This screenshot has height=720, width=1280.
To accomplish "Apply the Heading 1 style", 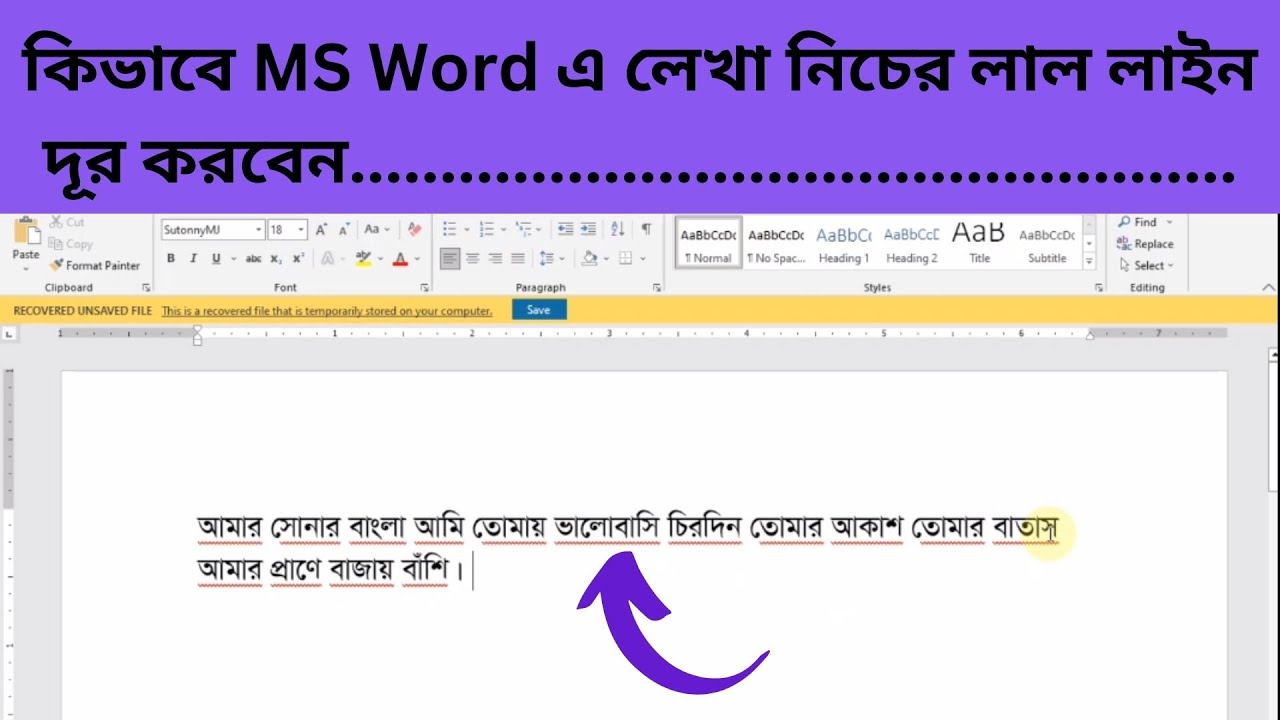I will (843, 244).
